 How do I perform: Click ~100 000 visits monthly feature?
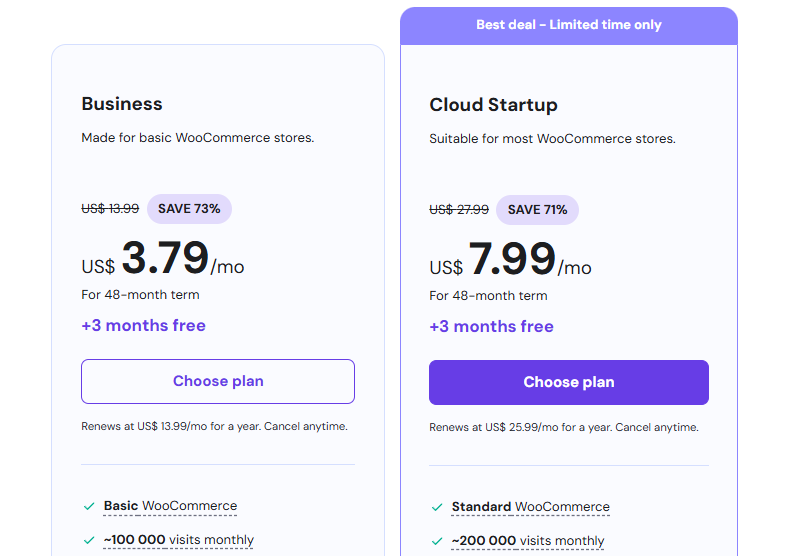178,540
